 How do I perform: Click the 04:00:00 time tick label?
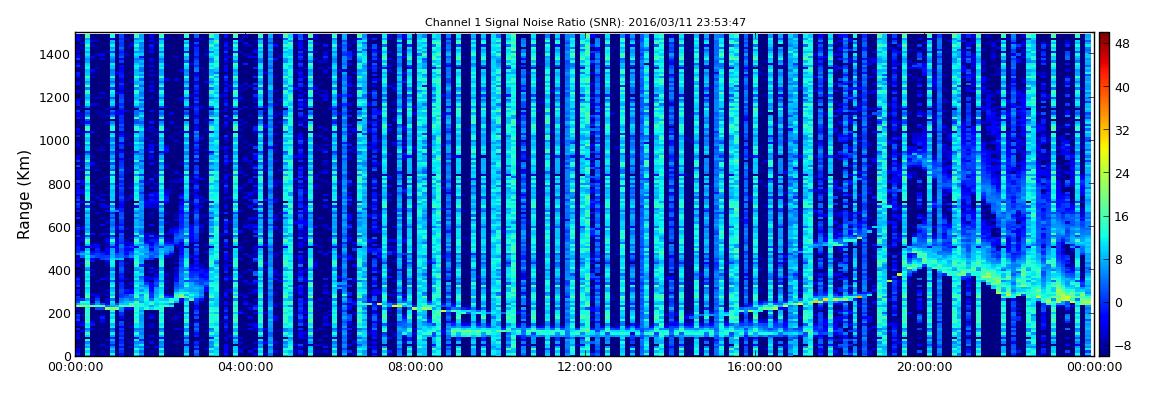click(x=245, y=367)
